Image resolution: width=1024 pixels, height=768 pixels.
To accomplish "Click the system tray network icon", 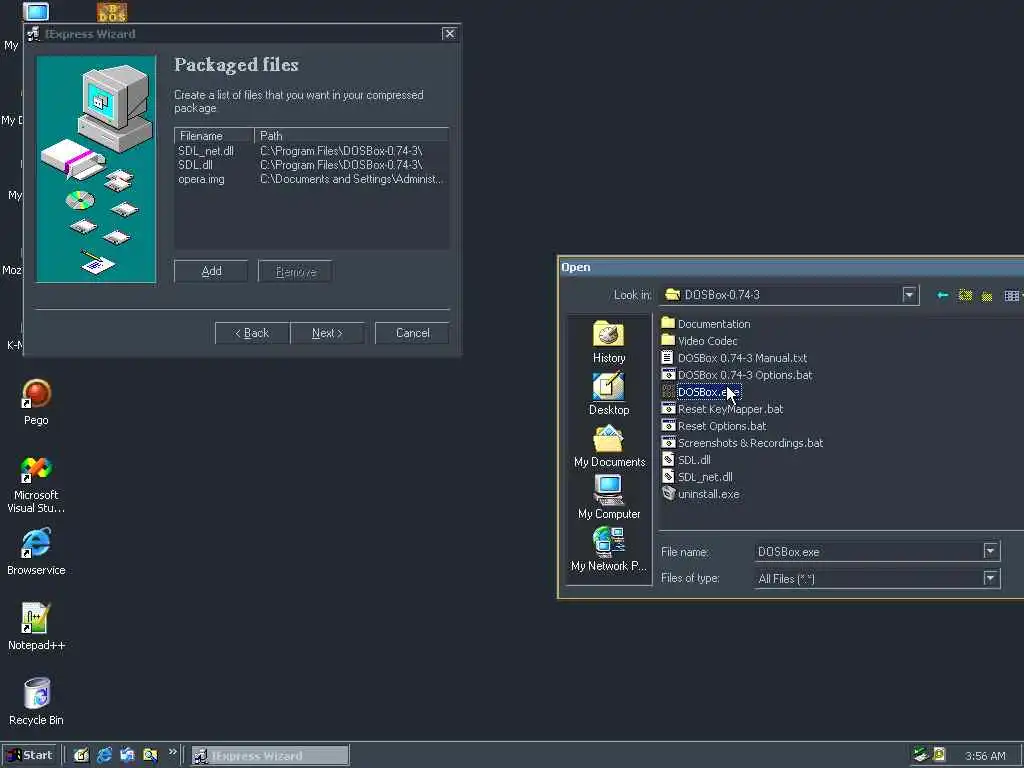I will coord(921,755).
